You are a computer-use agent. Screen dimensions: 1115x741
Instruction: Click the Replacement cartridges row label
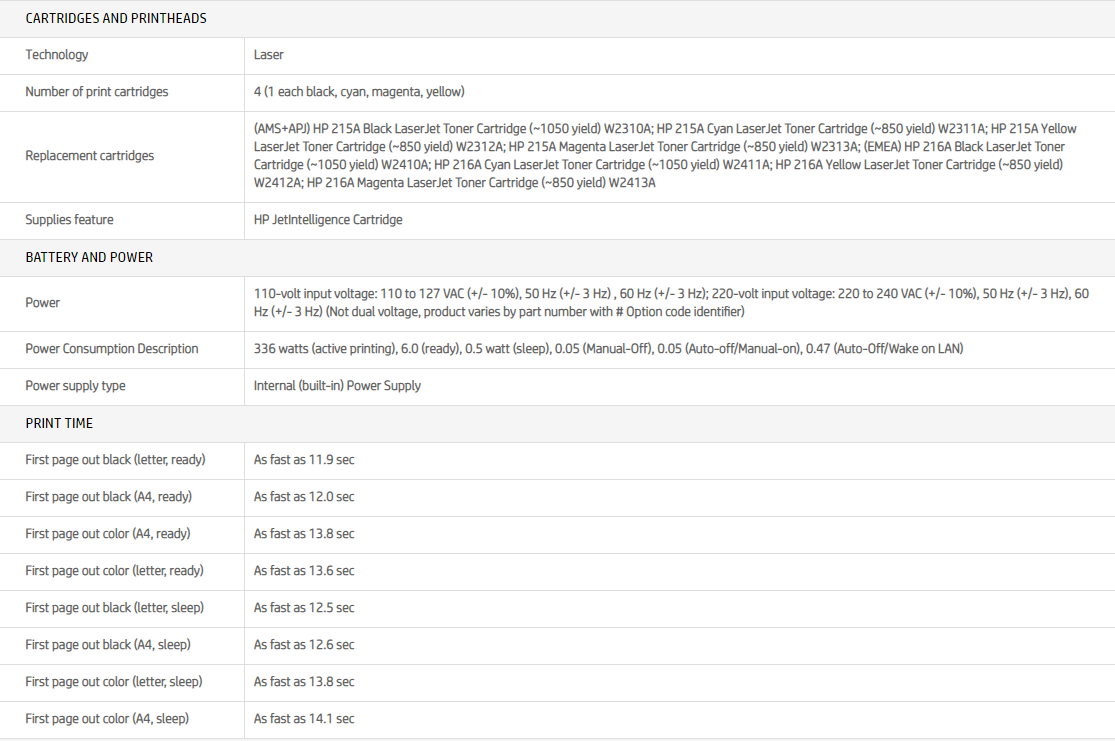(90, 156)
